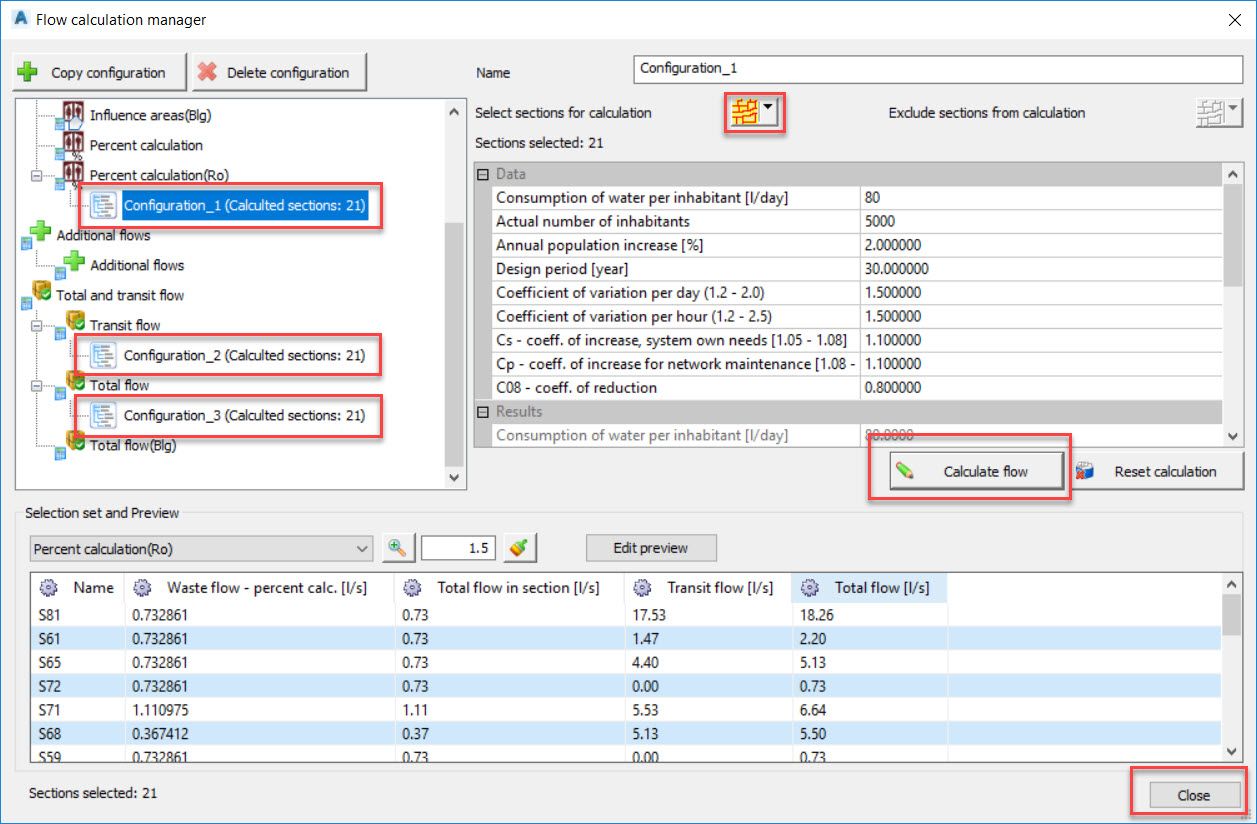1257x824 pixels.
Task: Collapse the Total flow tree node
Action: pos(37,385)
